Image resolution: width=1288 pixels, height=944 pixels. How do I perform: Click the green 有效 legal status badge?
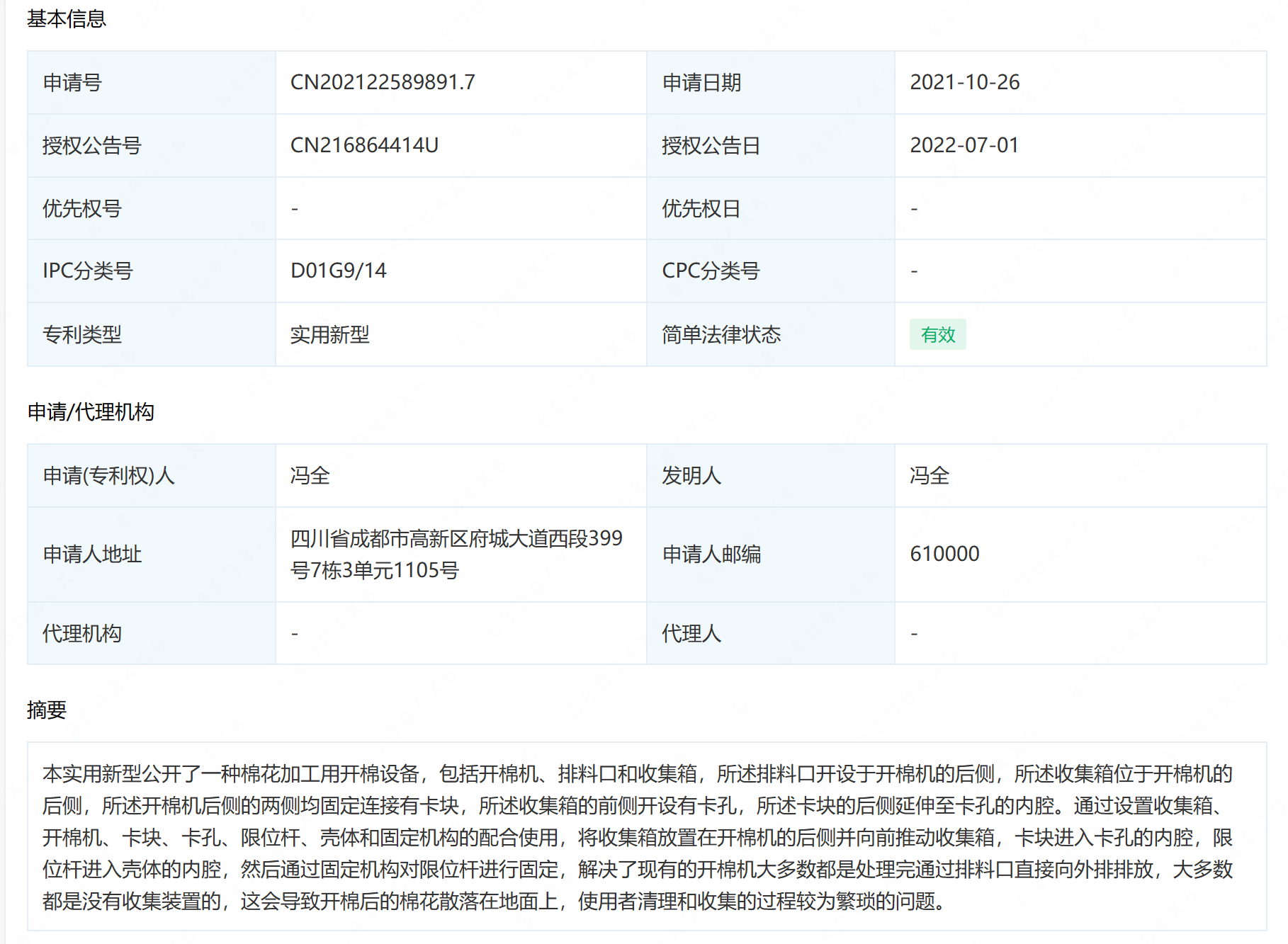(x=938, y=334)
